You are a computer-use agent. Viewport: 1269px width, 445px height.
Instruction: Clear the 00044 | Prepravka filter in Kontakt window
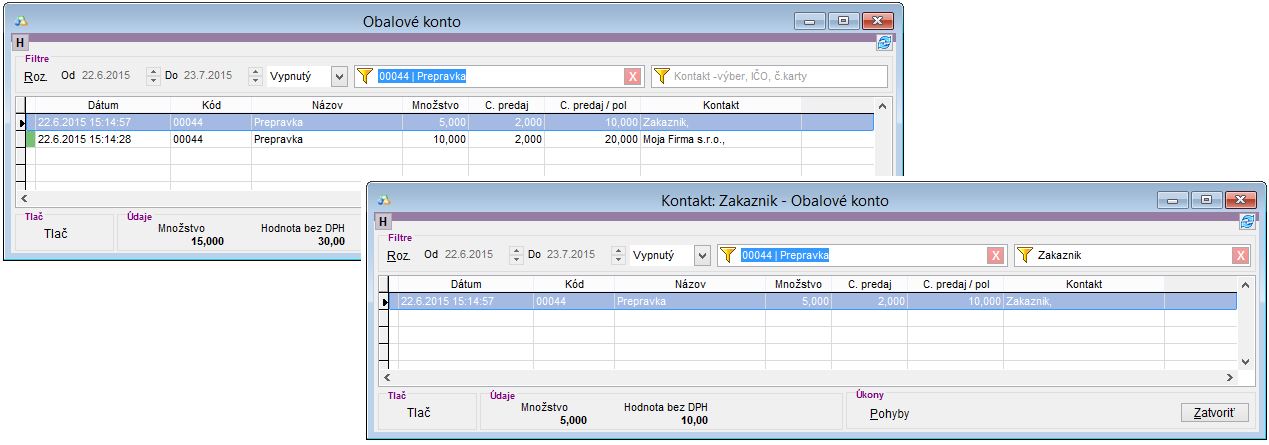point(995,256)
